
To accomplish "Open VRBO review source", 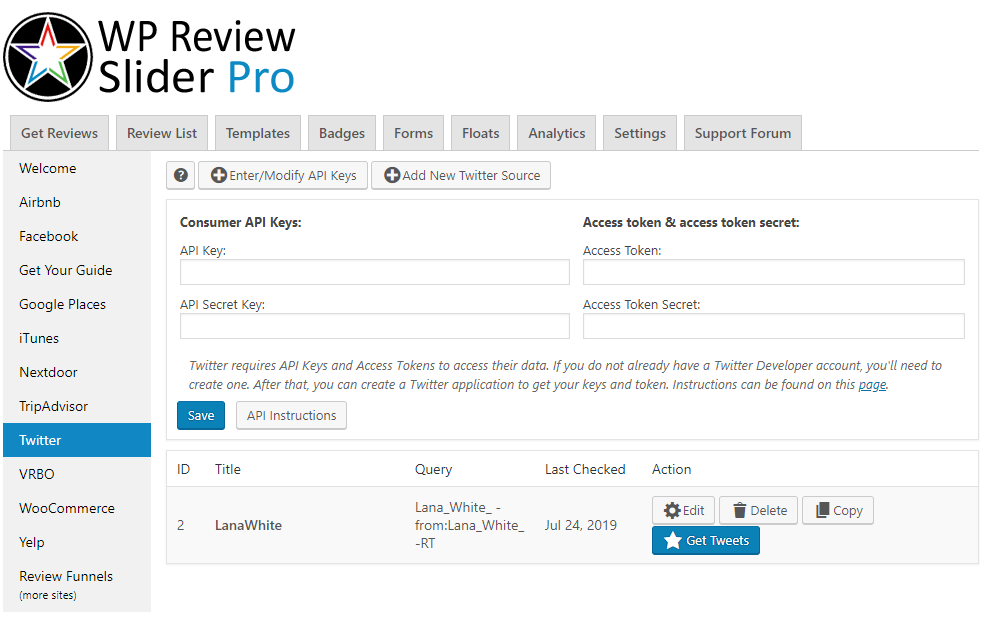I will pos(77,474).
